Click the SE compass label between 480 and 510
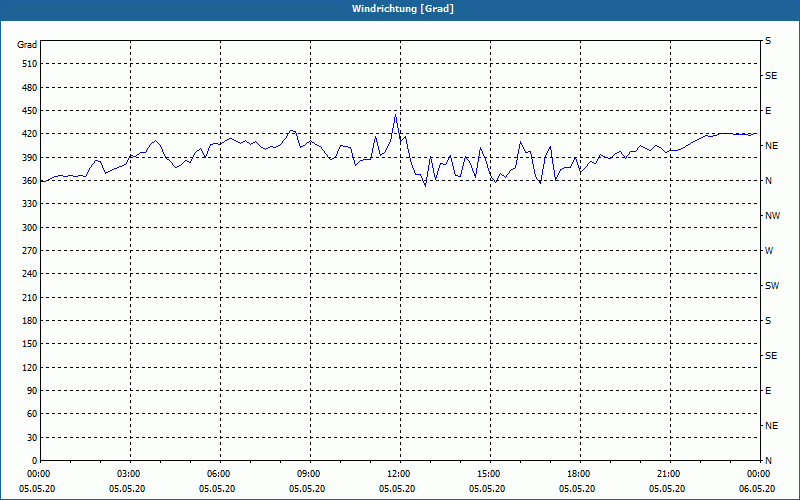800x500 pixels. [x=771, y=76]
